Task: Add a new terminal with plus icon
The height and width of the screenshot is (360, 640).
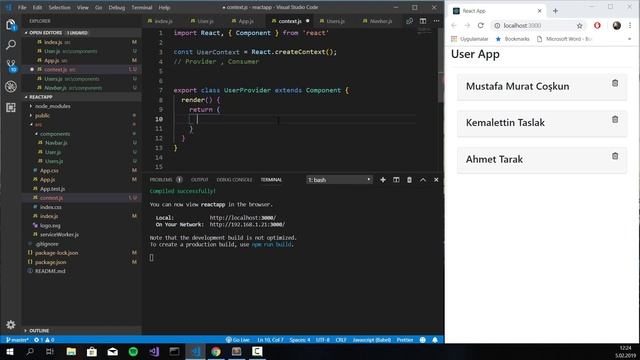Action: tap(383, 180)
